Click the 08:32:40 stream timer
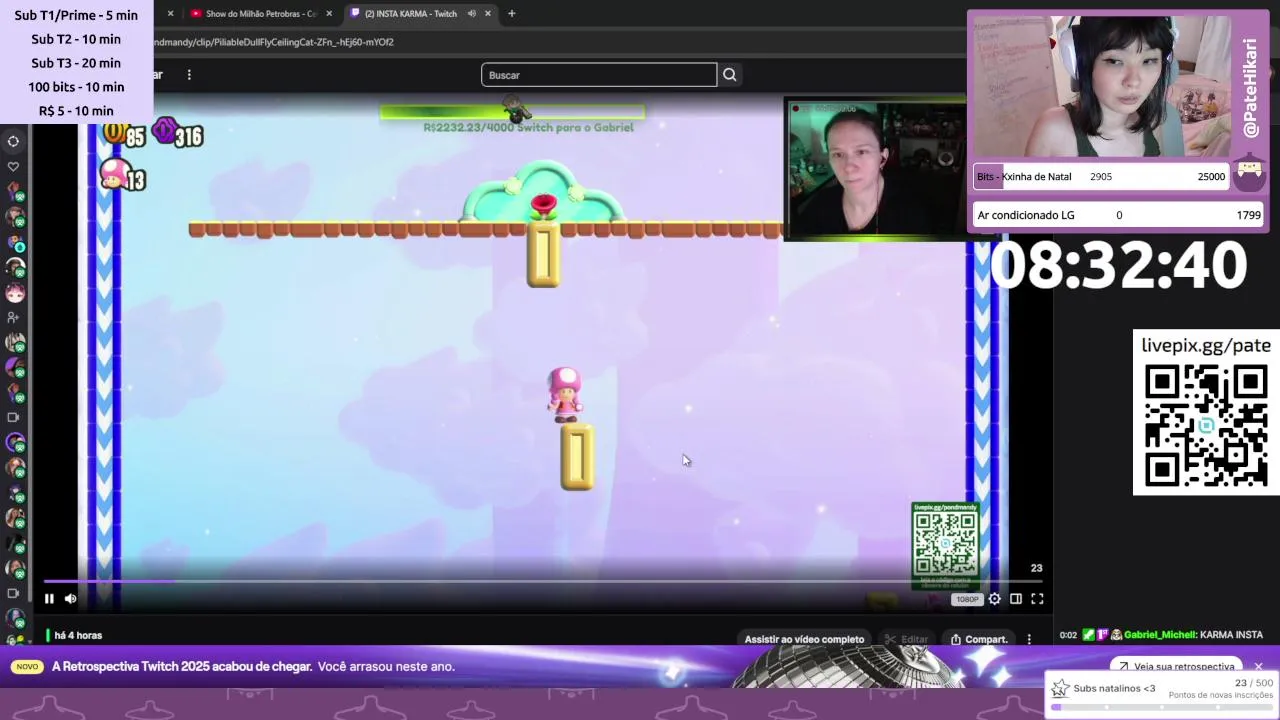This screenshot has width=1280, height=720. 1118,266
